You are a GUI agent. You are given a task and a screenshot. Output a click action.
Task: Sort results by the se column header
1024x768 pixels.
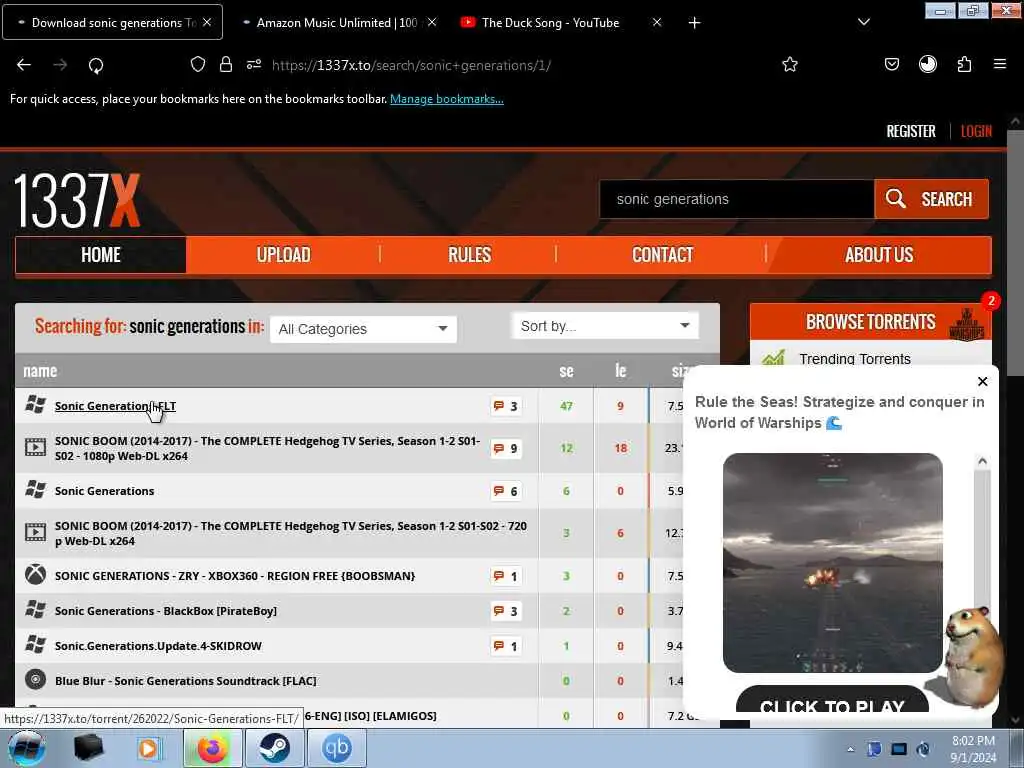pyautogui.click(x=566, y=371)
